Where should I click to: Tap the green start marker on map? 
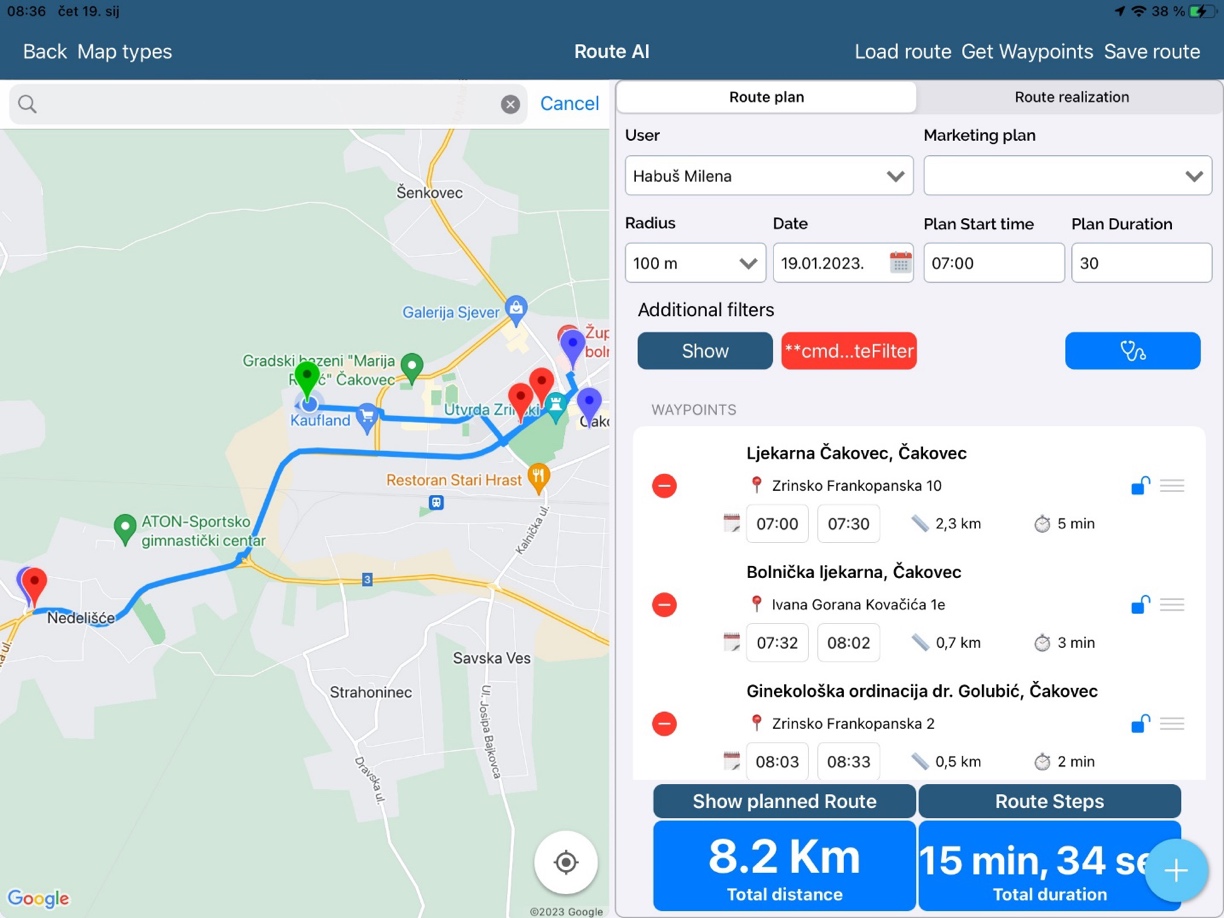(307, 380)
